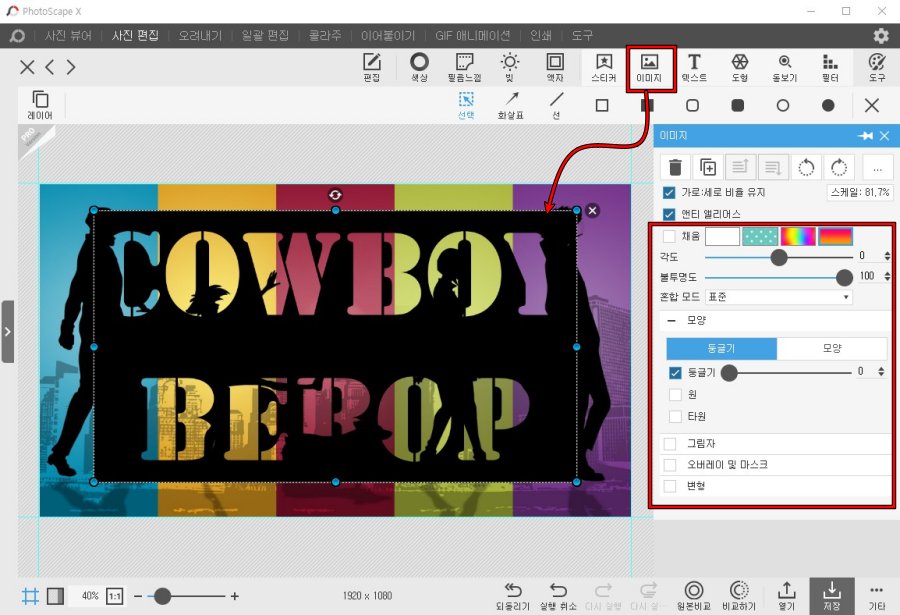Click the 열기 (Open) share icon
This screenshot has width=900, height=615.
point(786,595)
